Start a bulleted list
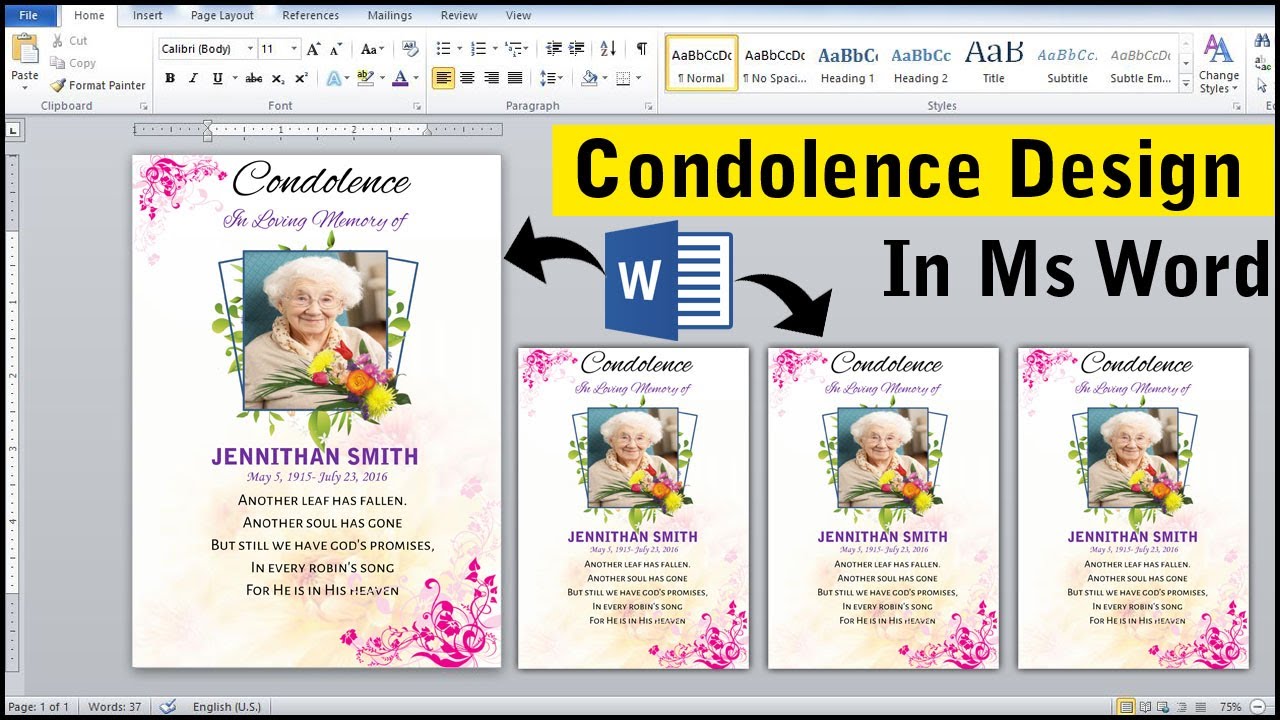Screen dimensions: 1280x720 pyautogui.click(x=444, y=49)
